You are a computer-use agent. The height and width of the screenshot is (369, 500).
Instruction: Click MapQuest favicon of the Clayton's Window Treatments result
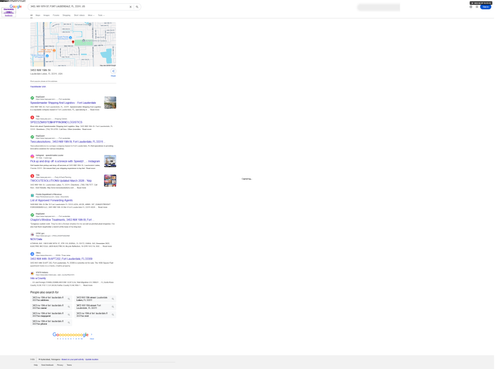[x=32, y=215]
